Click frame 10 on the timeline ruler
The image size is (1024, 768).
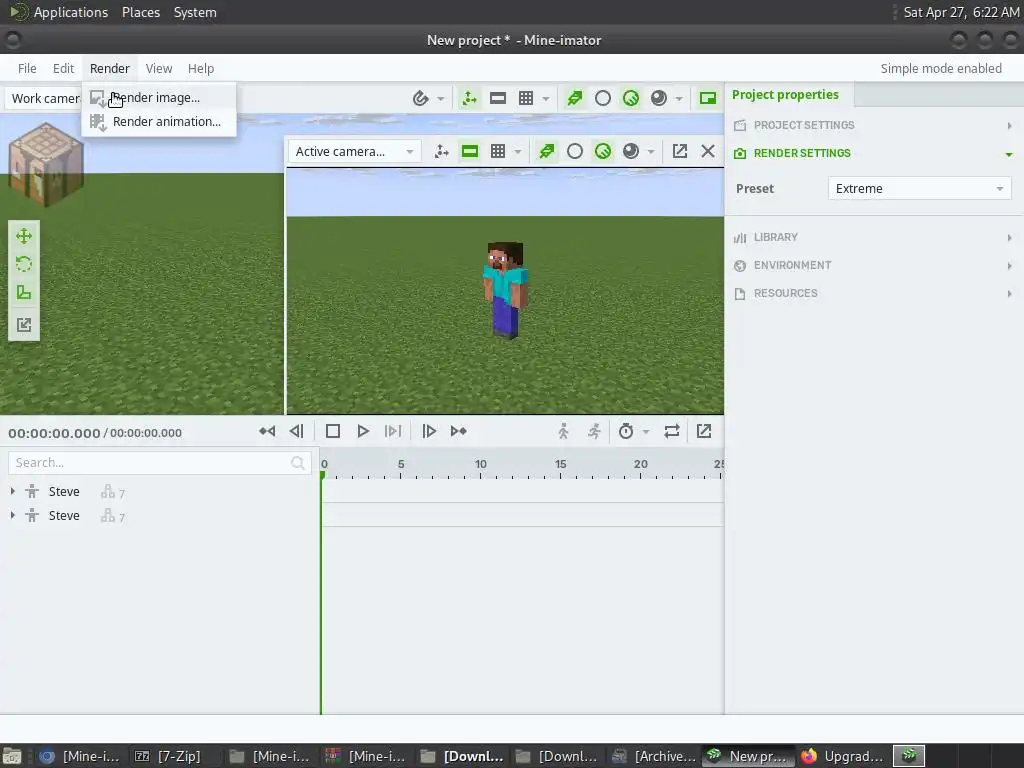point(481,464)
